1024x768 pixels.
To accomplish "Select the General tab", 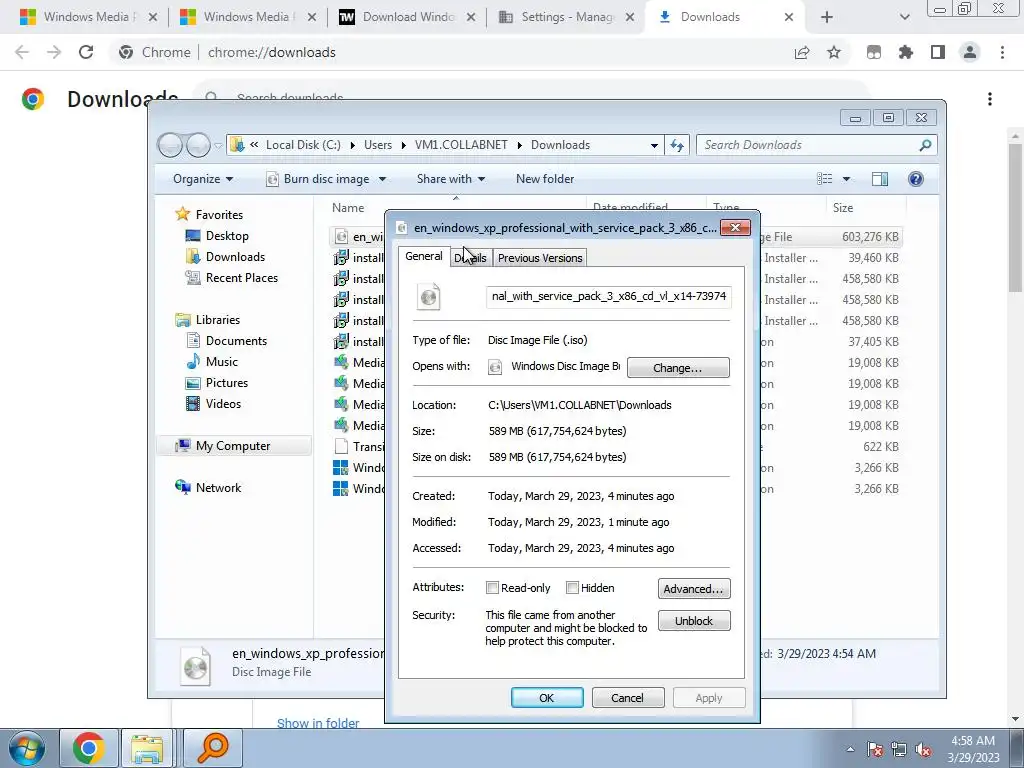I will 423,257.
